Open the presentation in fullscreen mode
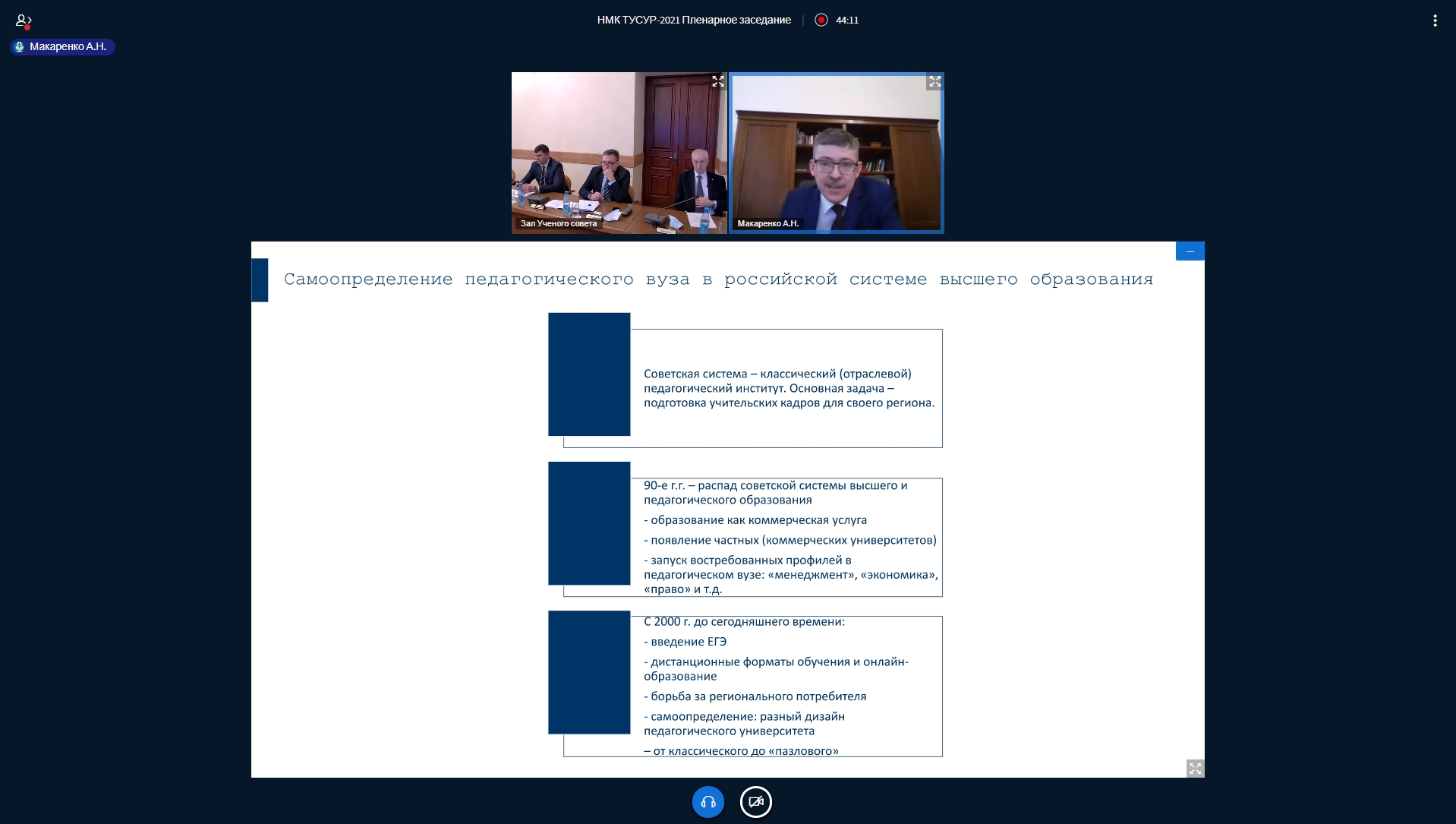 1195,769
